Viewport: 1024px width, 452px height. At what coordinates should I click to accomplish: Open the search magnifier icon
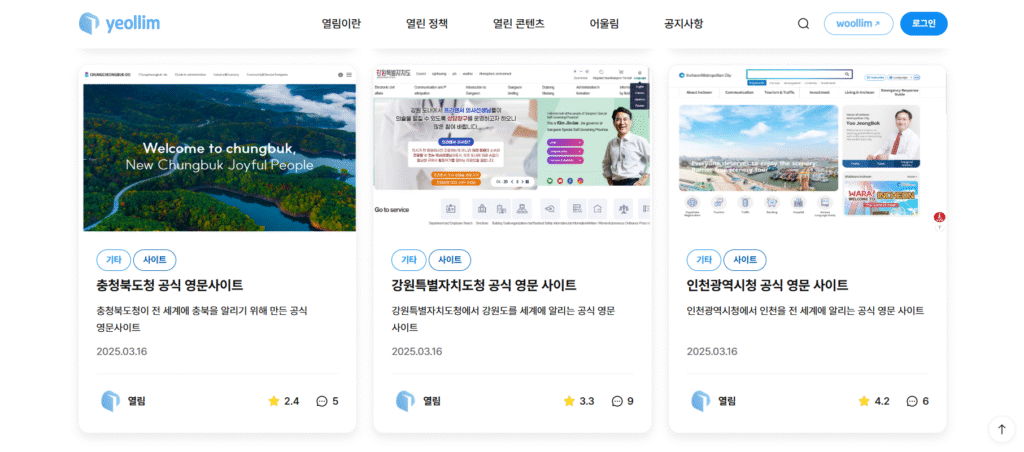pyautogui.click(x=803, y=24)
